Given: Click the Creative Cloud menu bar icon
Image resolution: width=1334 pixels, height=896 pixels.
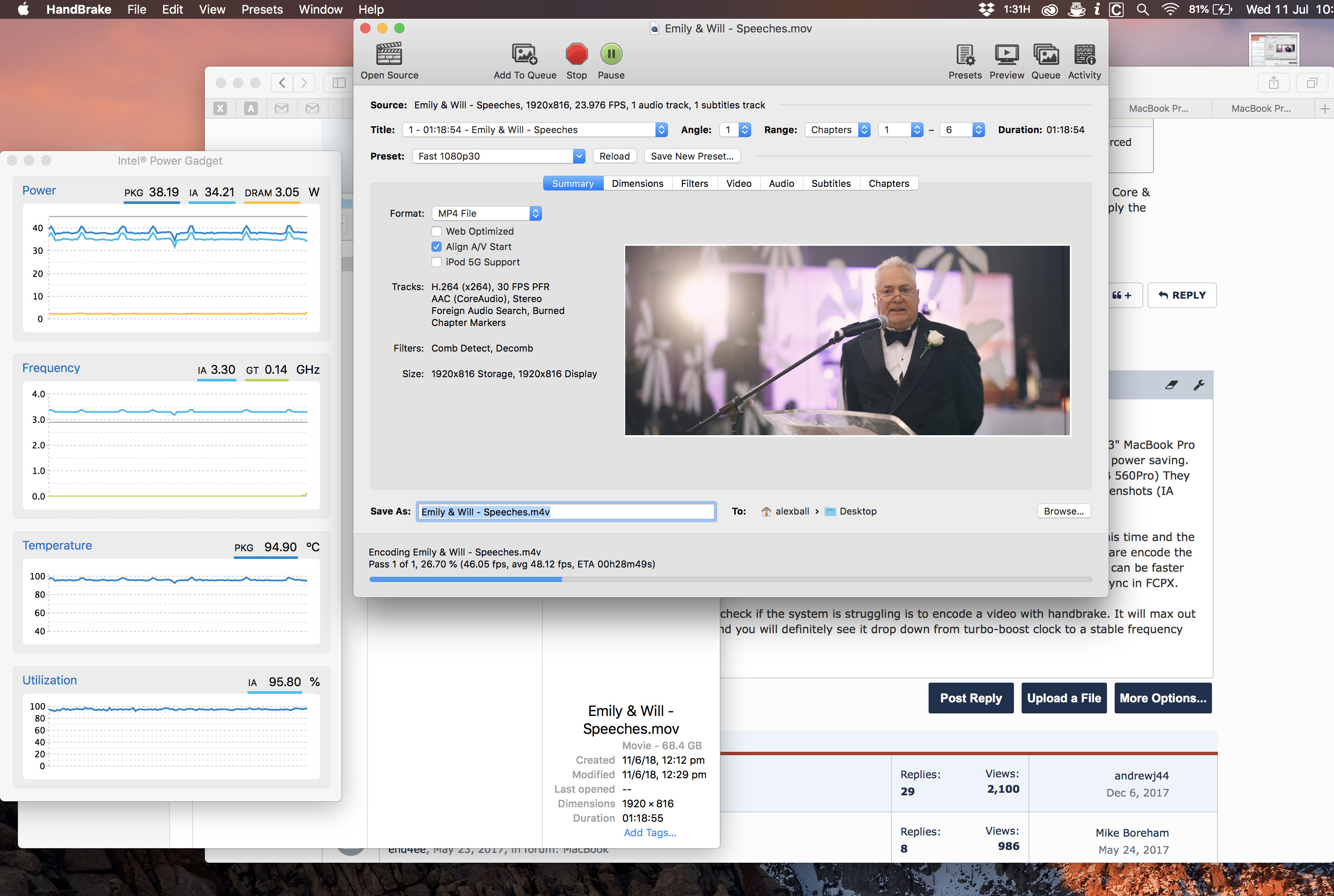Looking at the screenshot, I should coord(1049,9).
